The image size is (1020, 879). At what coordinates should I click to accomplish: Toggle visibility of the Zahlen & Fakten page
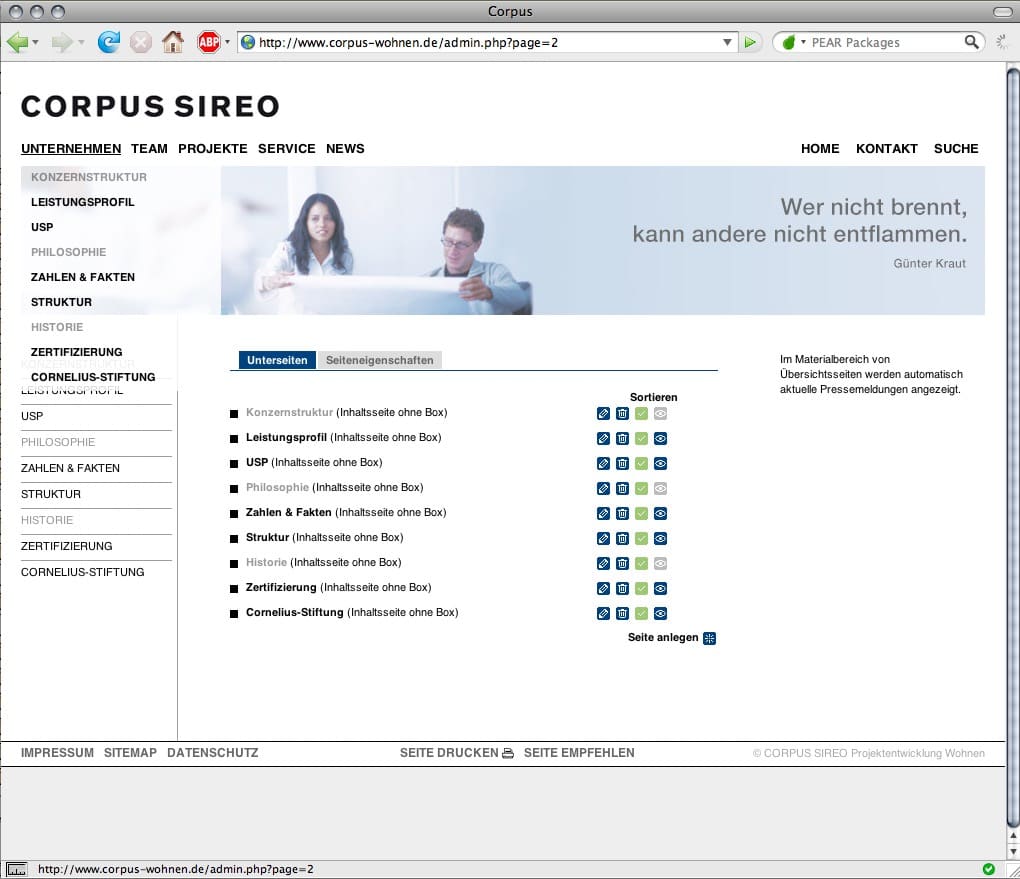(660, 514)
